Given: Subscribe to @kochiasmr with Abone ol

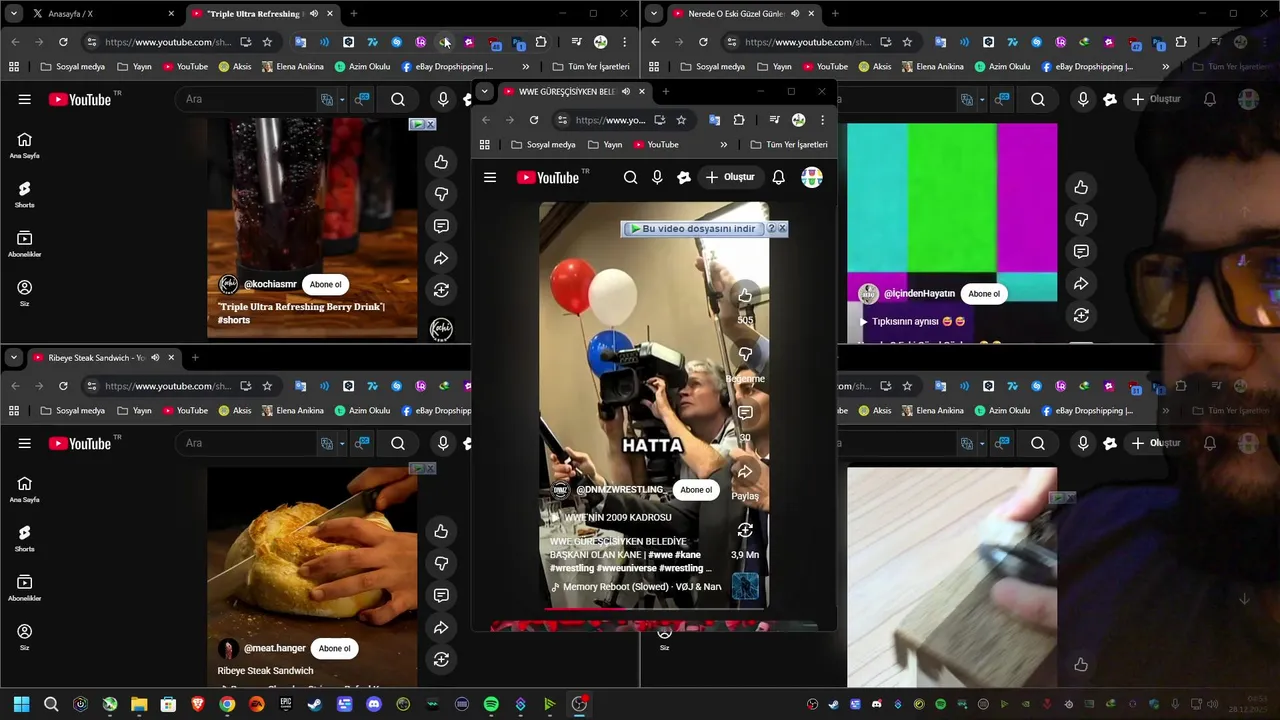Looking at the screenshot, I should pos(325,284).
